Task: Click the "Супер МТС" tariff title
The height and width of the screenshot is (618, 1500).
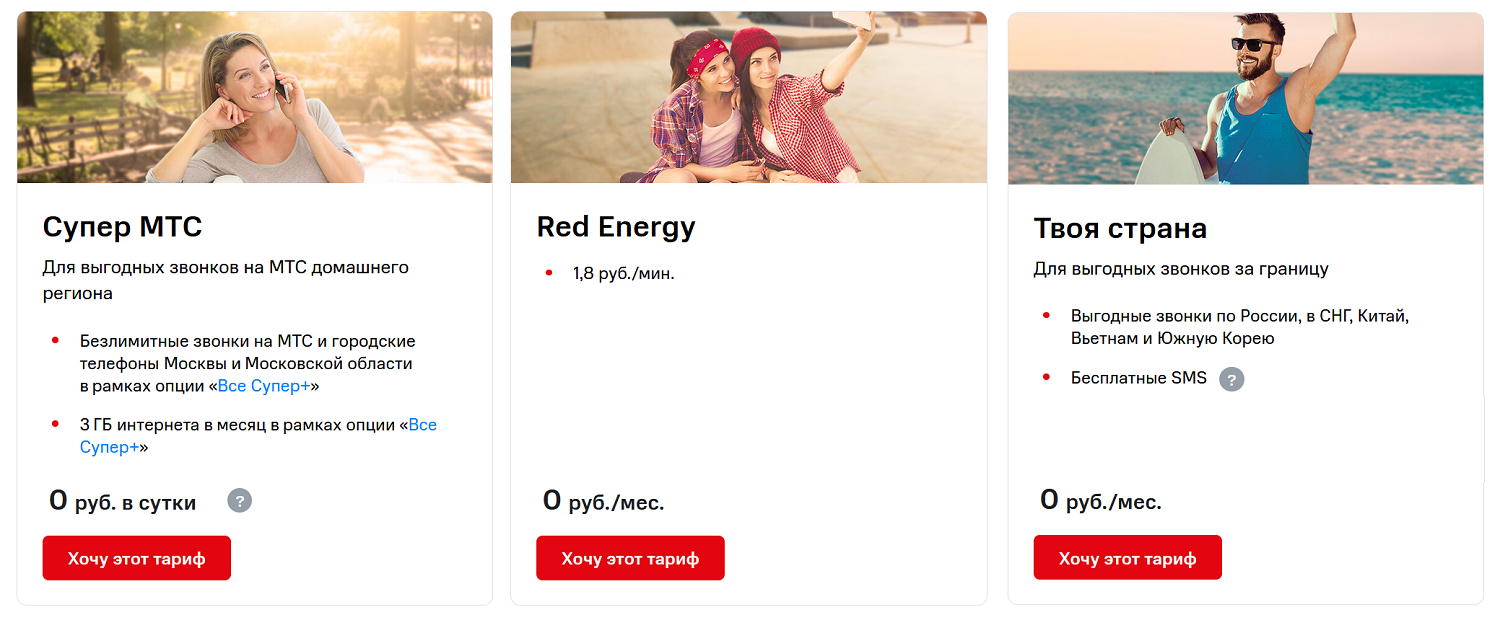Action: coord(122,227)
